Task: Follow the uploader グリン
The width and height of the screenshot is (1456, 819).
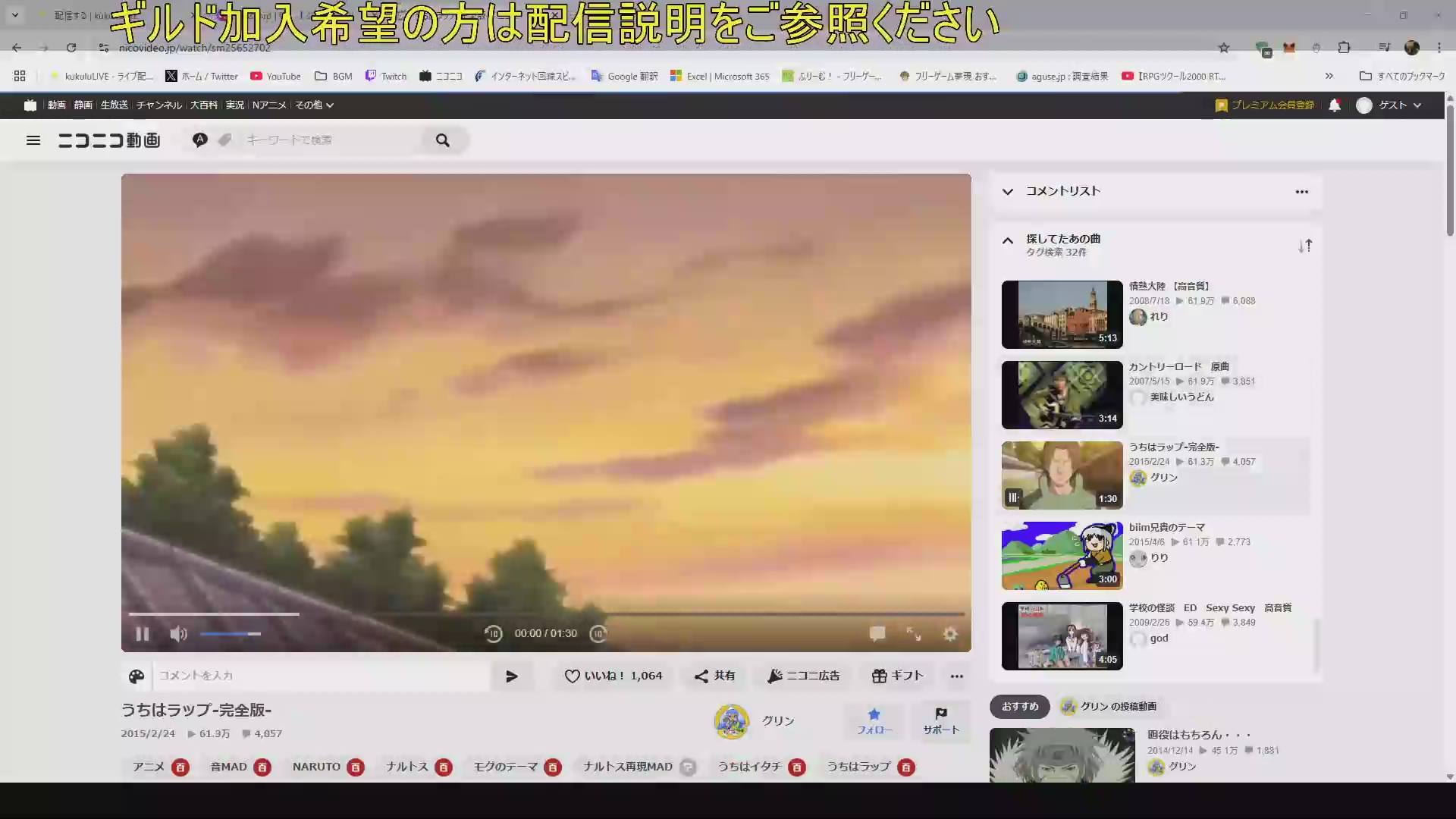Action: click(874, 721)
